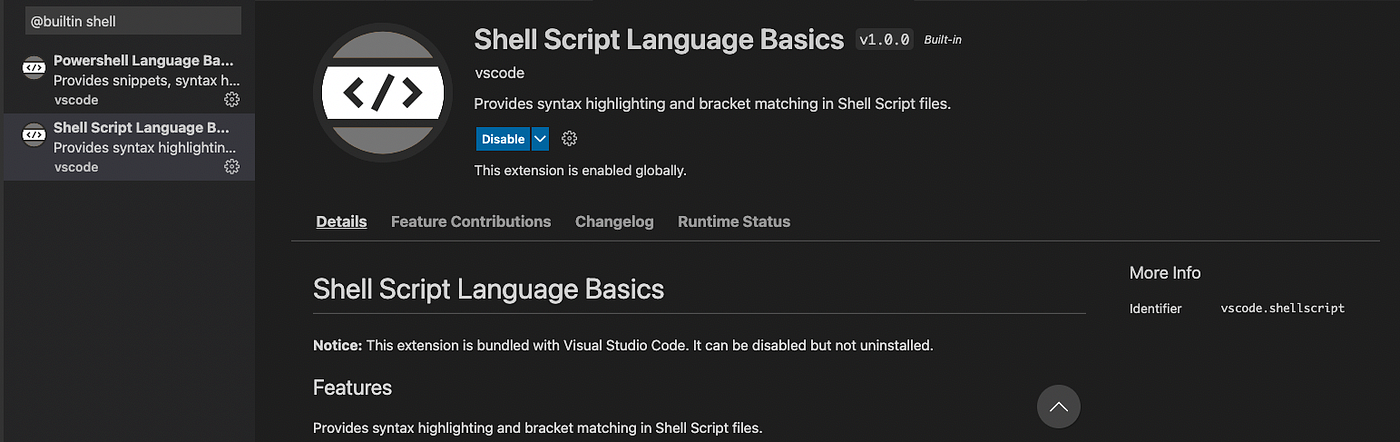The image size is (1400, 442).
Task: Expand the Disable button dropdown arrow
Action: (540, 139)
